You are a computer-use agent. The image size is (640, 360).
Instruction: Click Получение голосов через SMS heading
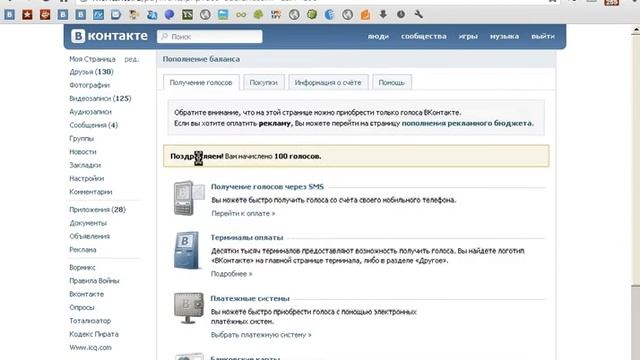click(267, 187)
